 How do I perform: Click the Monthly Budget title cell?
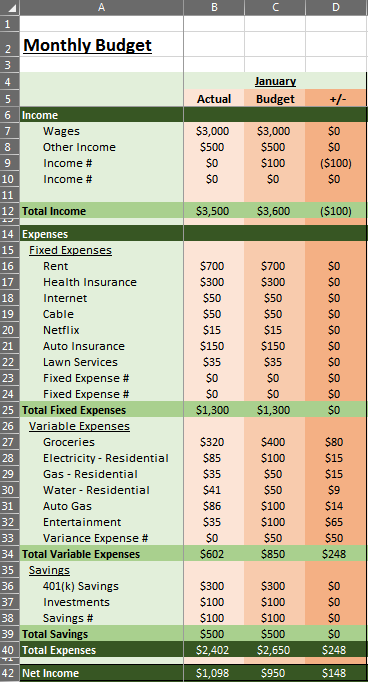(87, 45)
